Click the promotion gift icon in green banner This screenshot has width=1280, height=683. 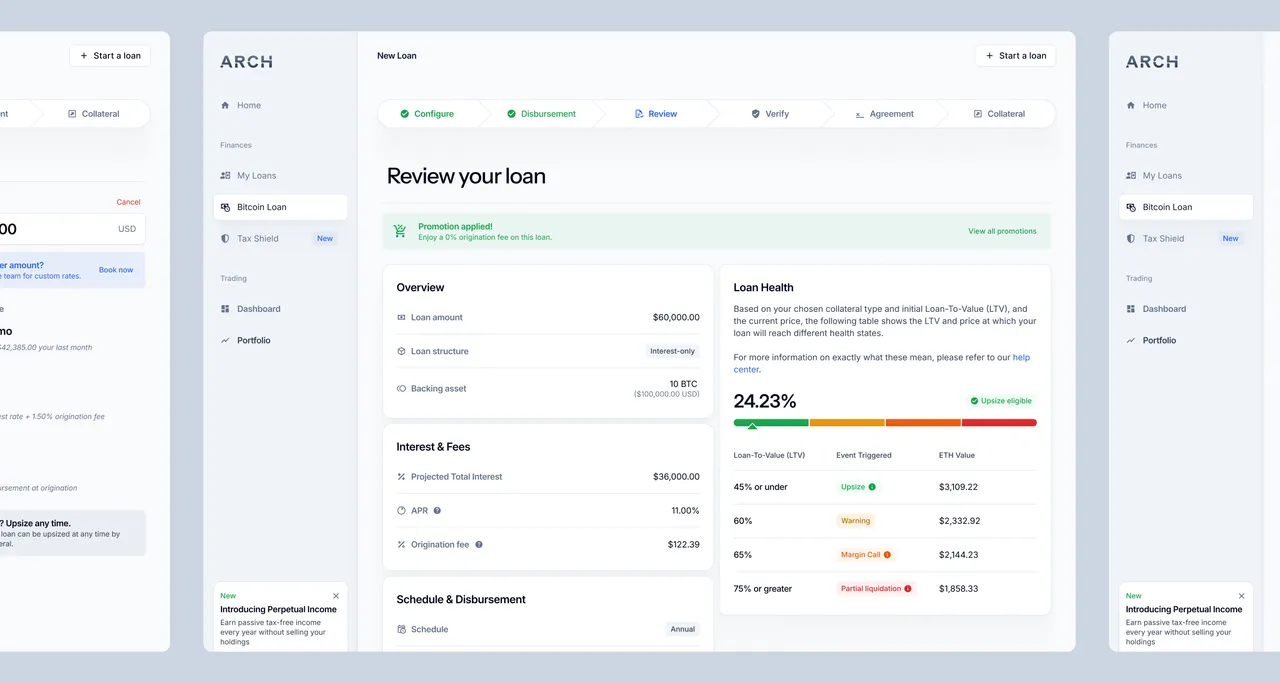coord(399,230)
